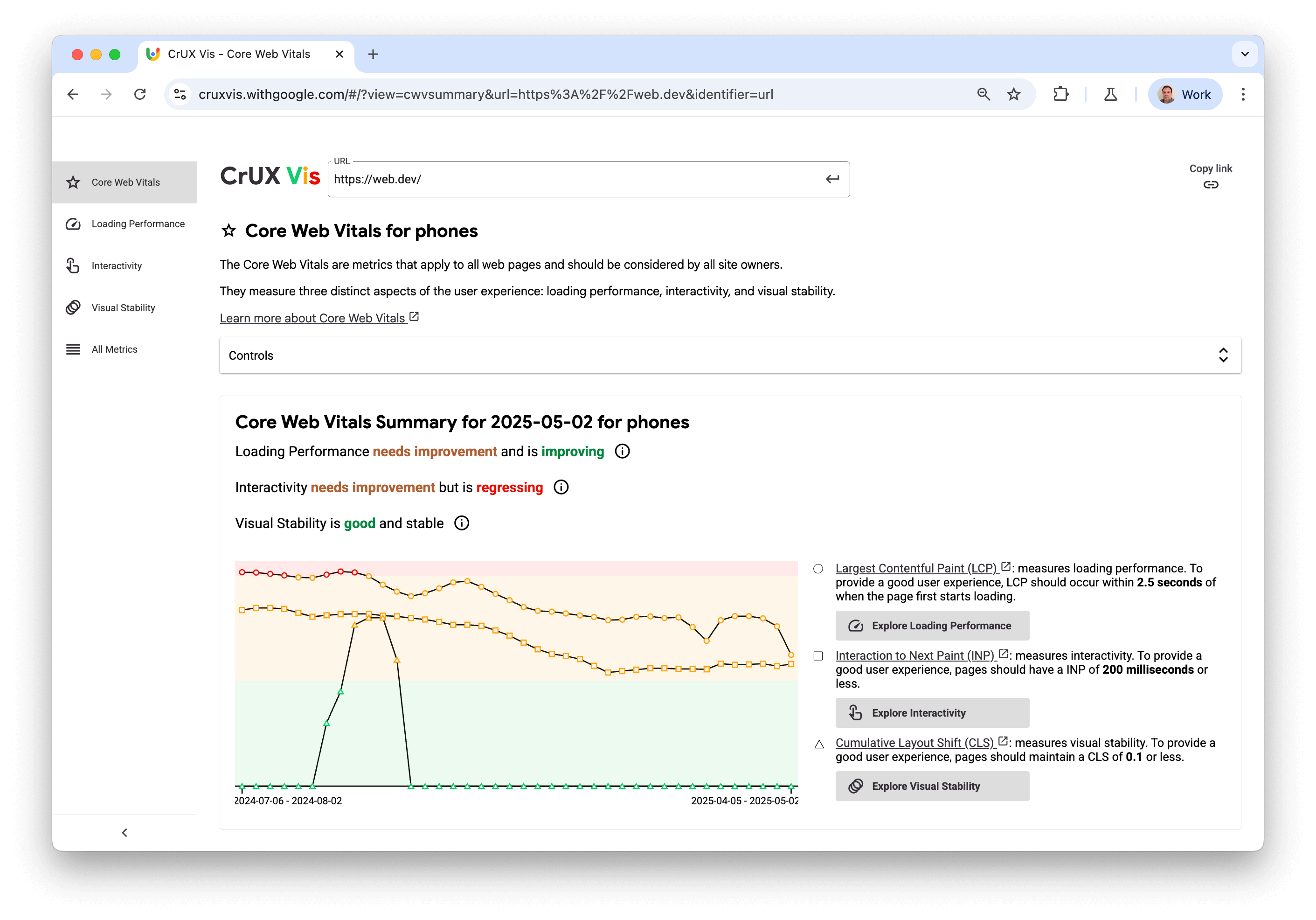Click Explore Loading Performance
1316x920 pixels.
(x=932, y=625)
